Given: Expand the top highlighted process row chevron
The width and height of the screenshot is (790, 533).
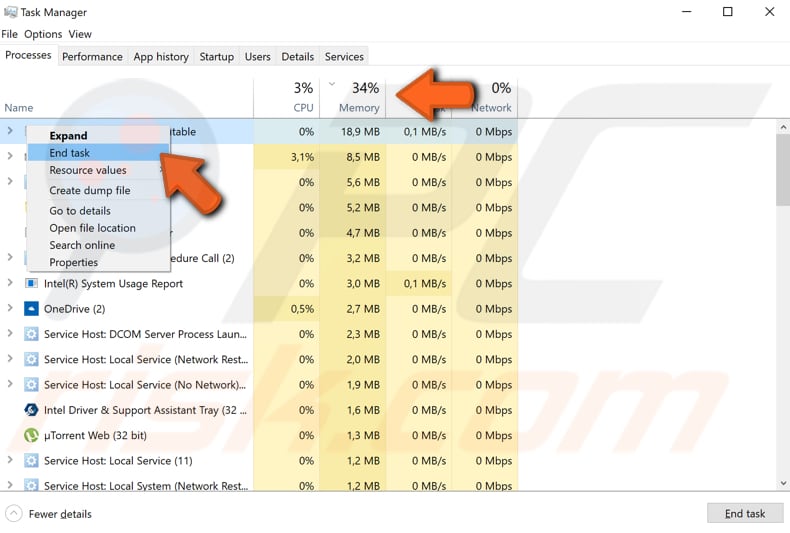Looking at the screenshot, I should (10, 131).
